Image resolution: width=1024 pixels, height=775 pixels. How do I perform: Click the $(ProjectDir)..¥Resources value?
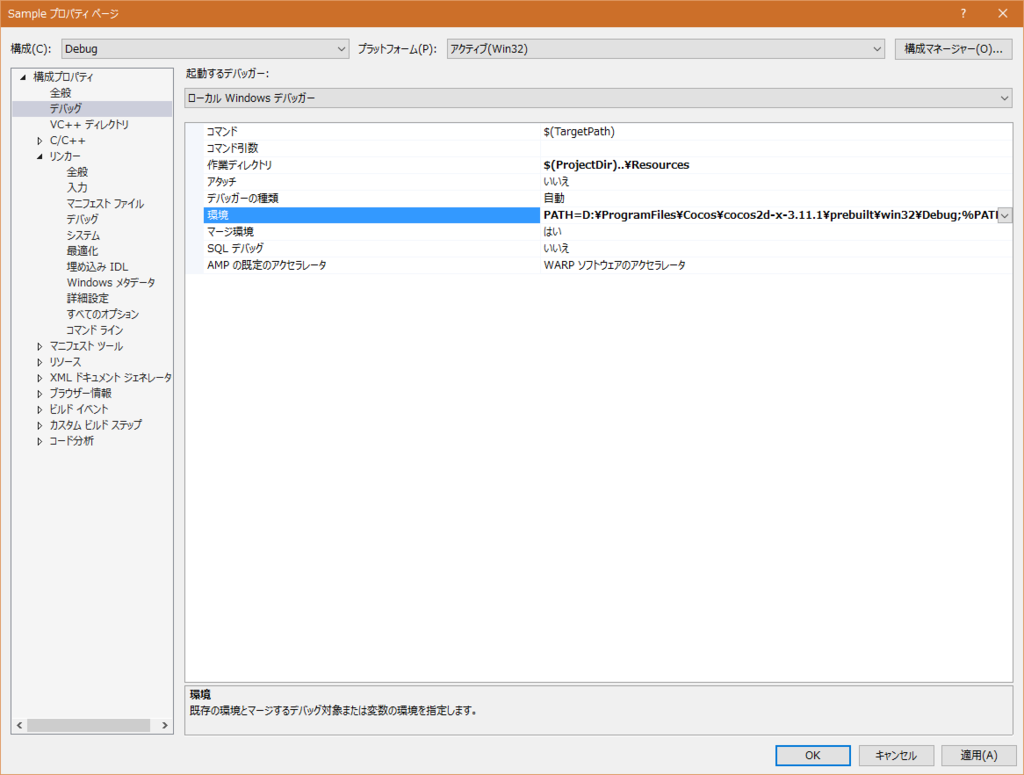616,165
